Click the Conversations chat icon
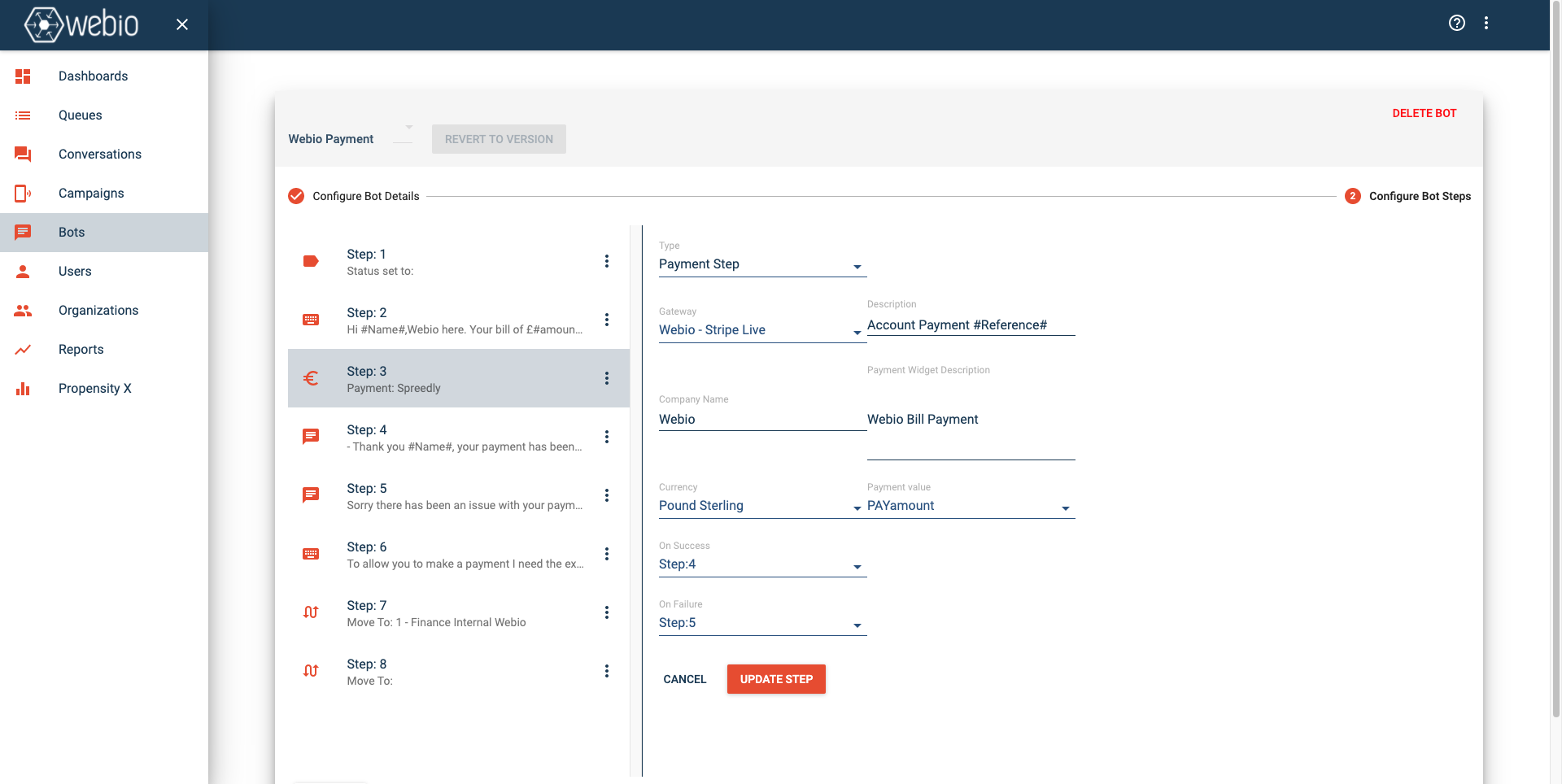 pyautogui.click(x=23, y=155)
